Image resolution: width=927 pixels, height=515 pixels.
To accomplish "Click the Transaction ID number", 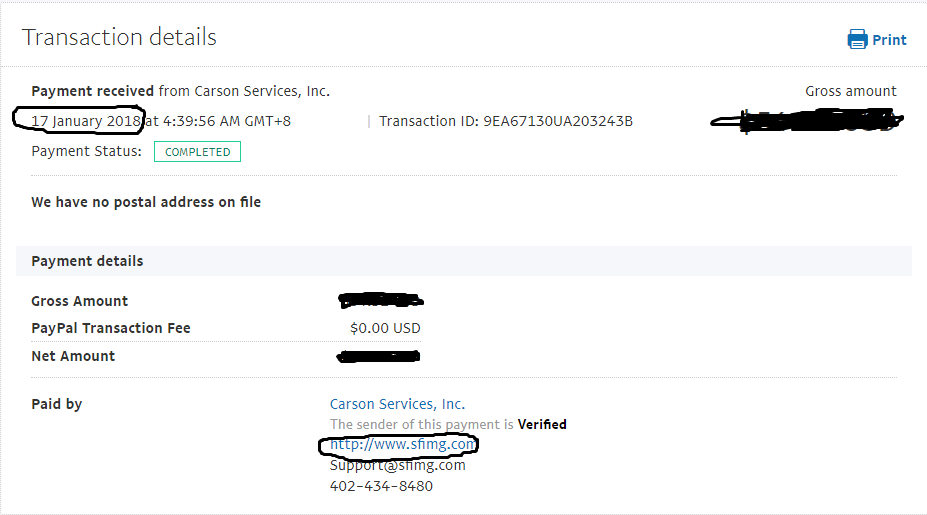I will pos(558,122).
